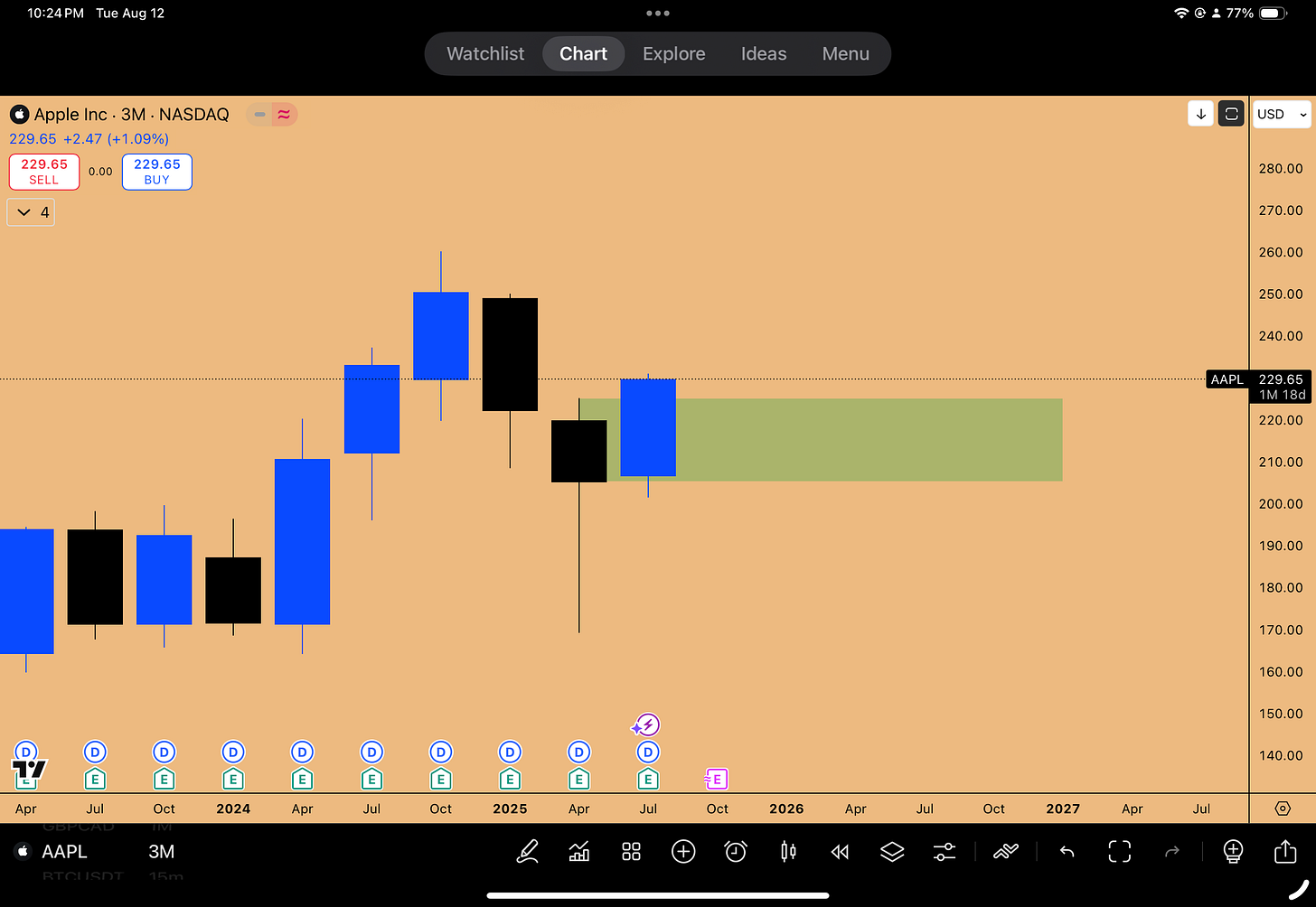Screen dimensions: 1316x907
Task: Open time axis settings gear icon
Action: coord(1283,809)
